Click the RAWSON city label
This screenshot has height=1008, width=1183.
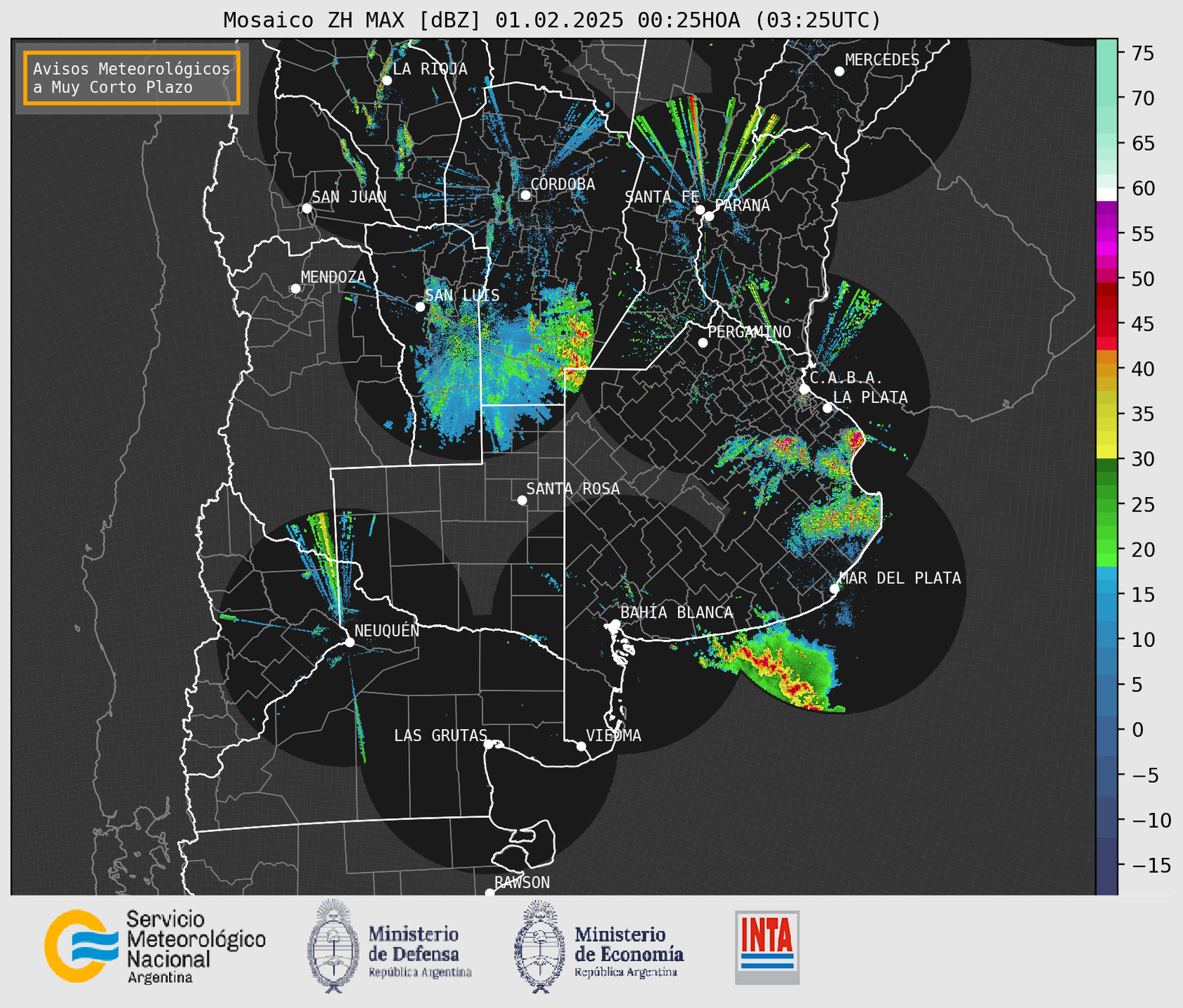click(522, 883)
